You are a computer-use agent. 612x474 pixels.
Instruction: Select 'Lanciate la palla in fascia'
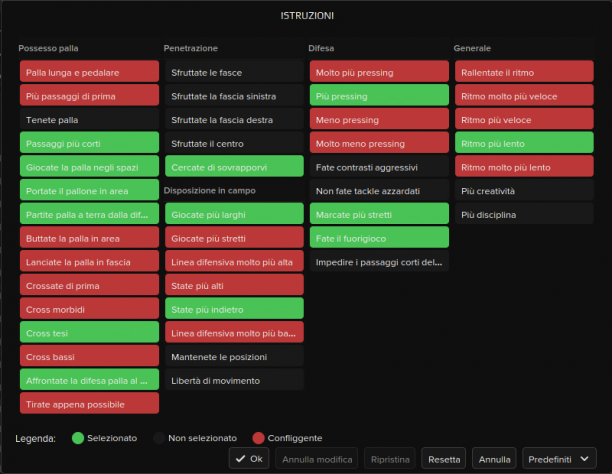(89, 261)
